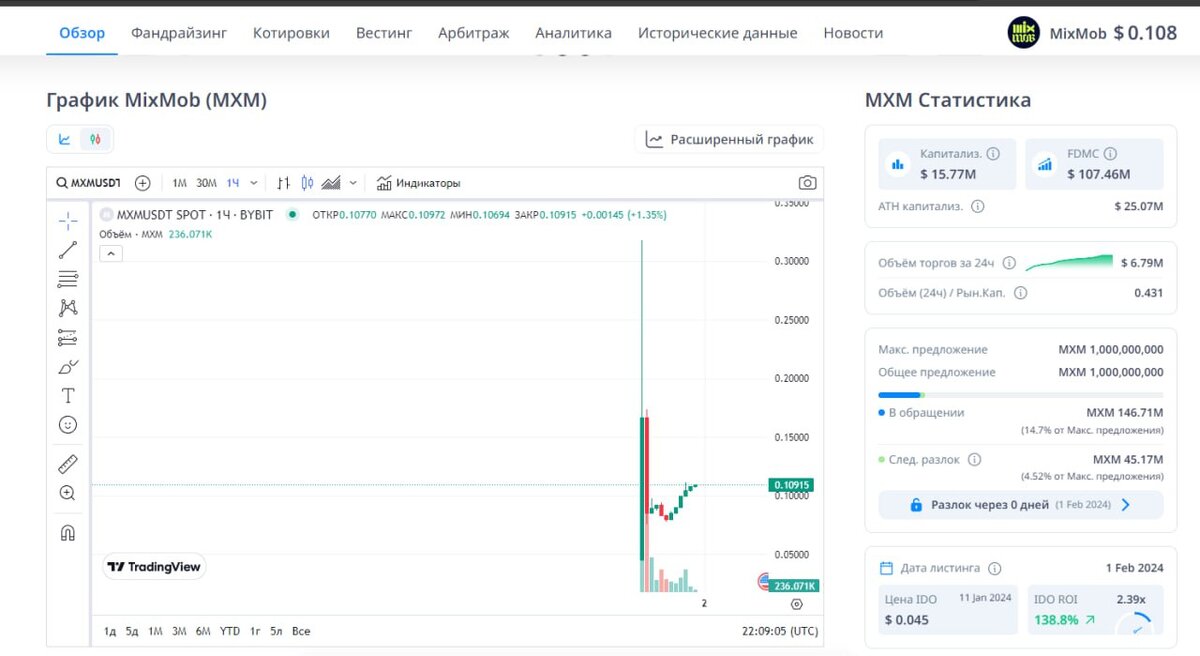
Task: Select the text annotation tool
Action: coord(68,396)
